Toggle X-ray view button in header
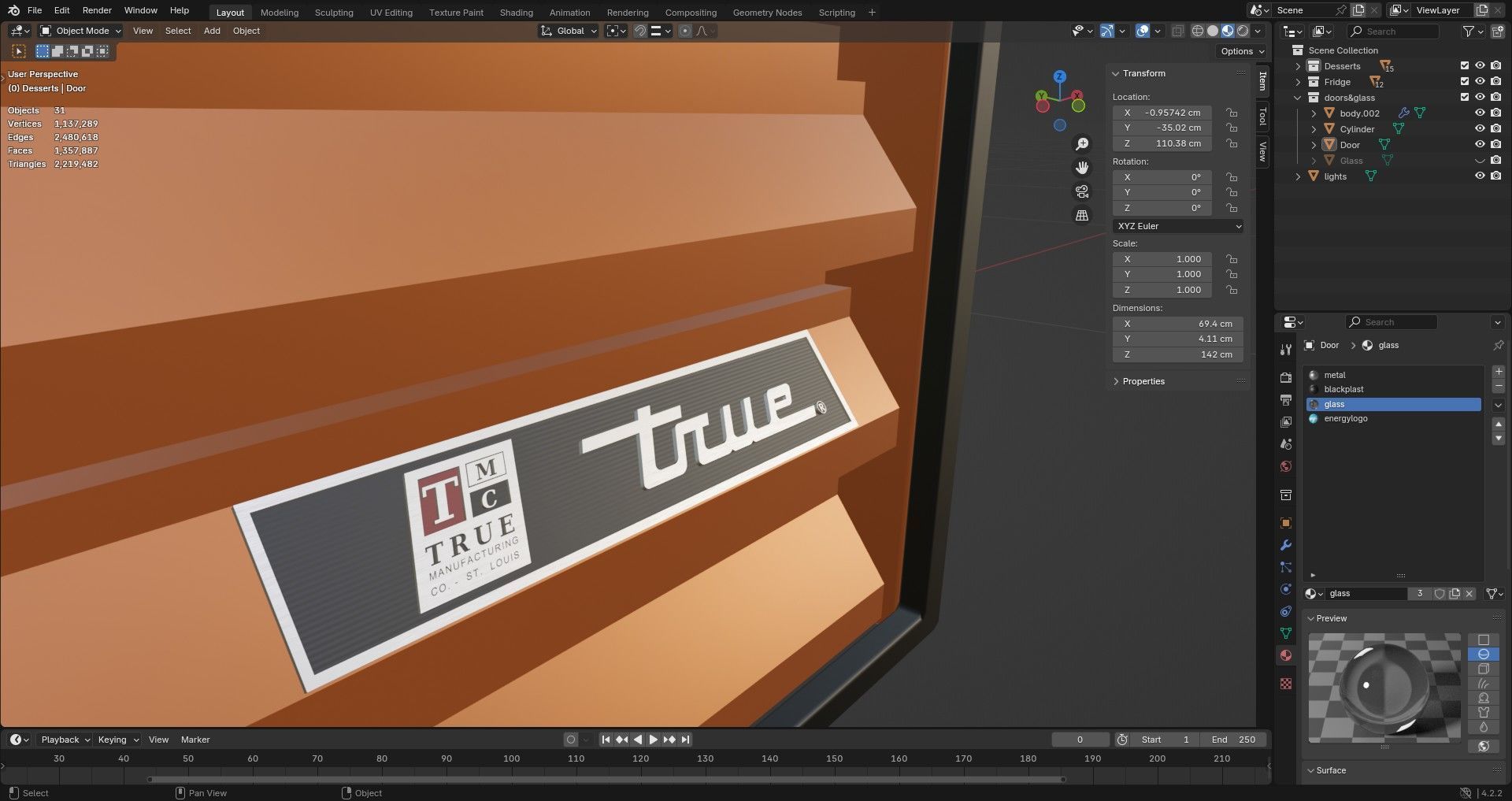This screenshot has height=801, width=1512. pyautogui.click(x=1177, y=31)
